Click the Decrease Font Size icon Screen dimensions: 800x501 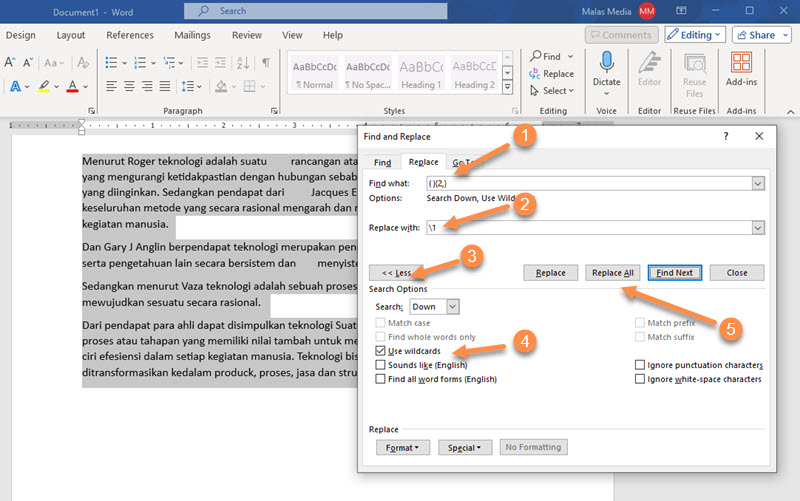tap(28, 63)
